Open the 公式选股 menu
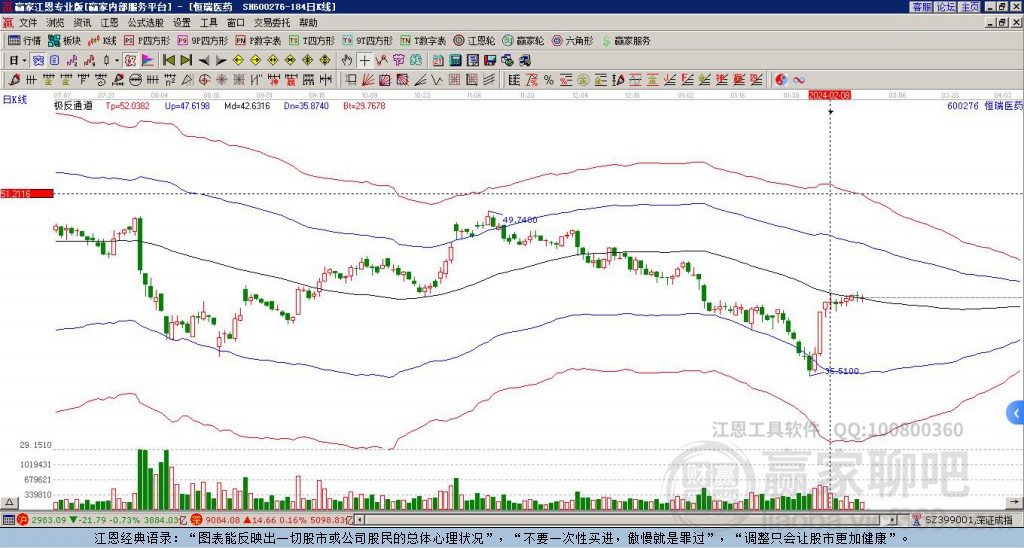 146,23
